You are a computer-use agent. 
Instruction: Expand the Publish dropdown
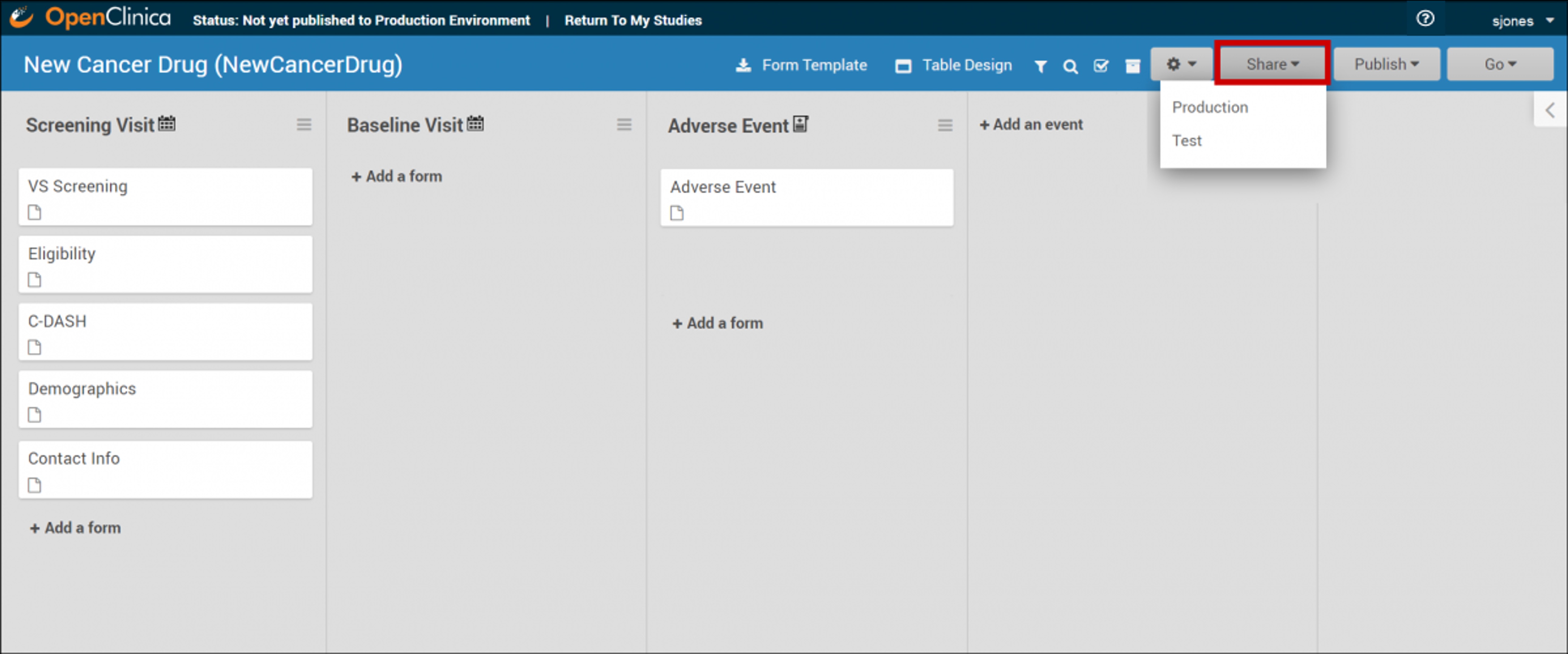pos(1386,64)
